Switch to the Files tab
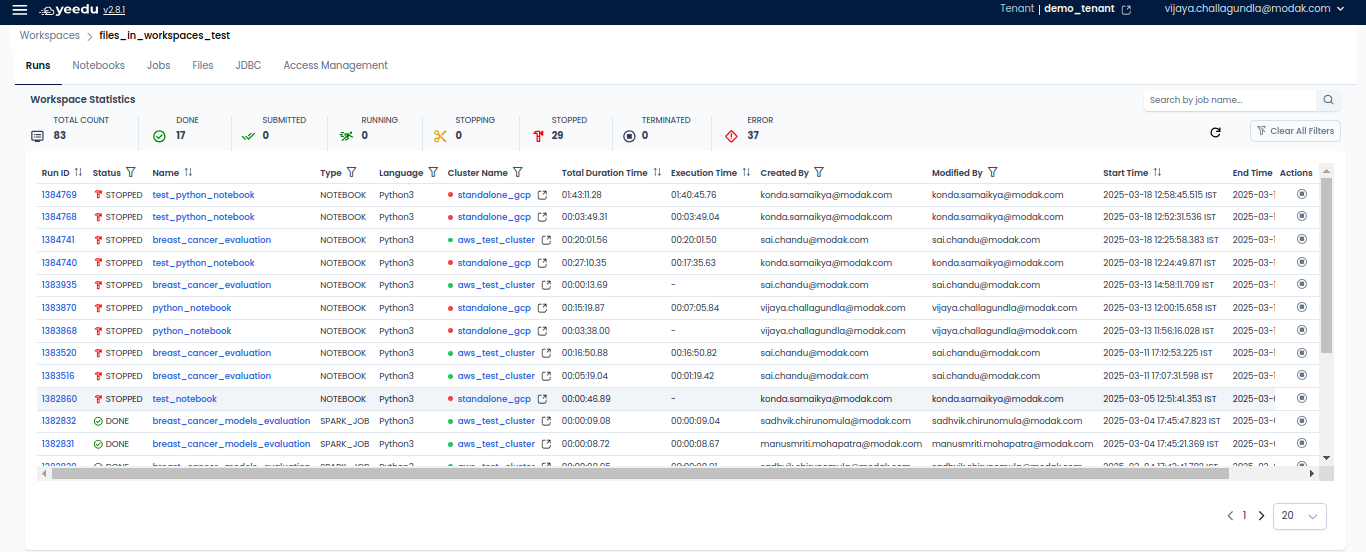1366x552 pixels. (x=203, y=65)
